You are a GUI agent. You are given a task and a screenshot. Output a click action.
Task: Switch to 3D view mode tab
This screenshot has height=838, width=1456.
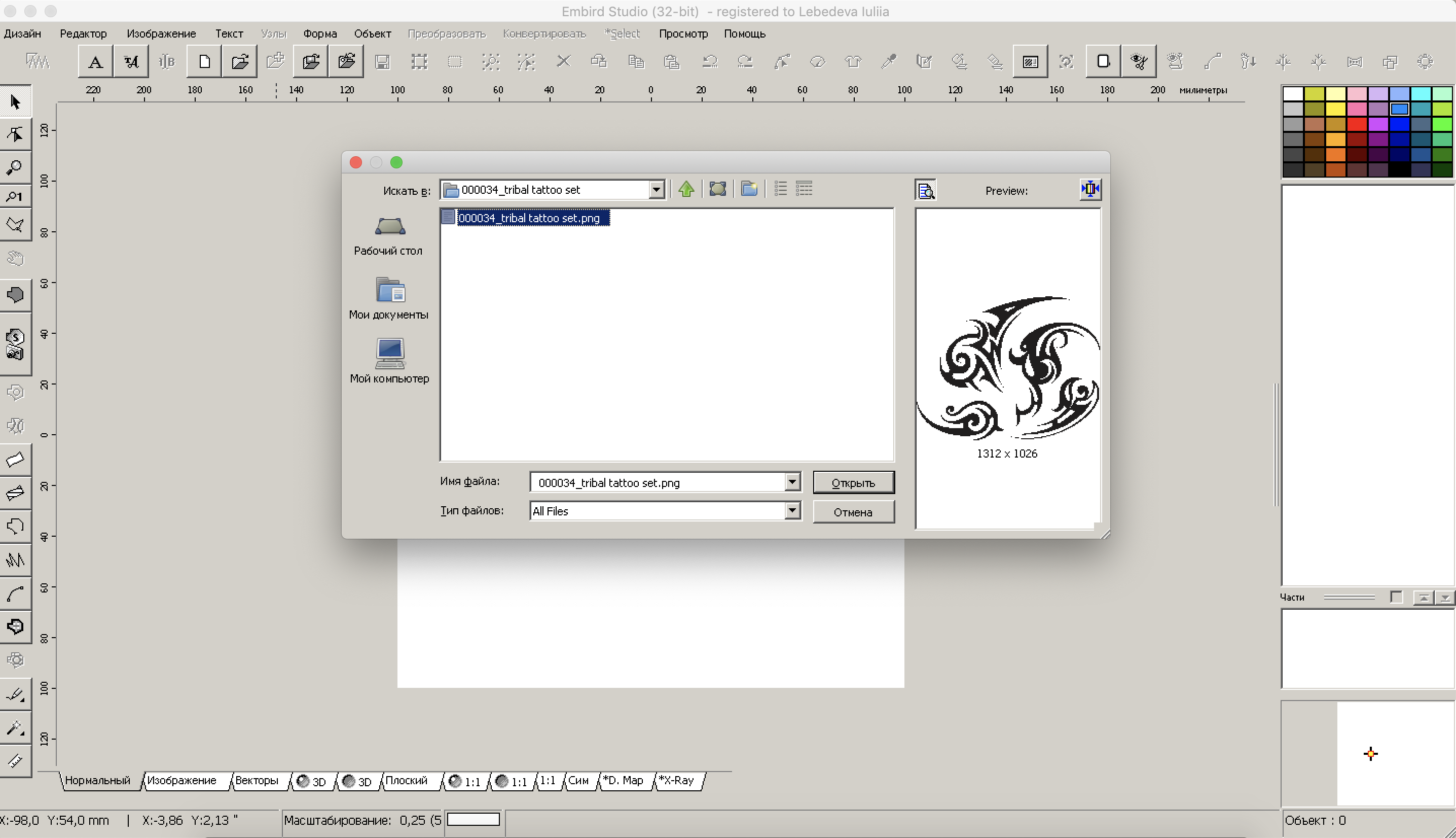pos(312,781)
